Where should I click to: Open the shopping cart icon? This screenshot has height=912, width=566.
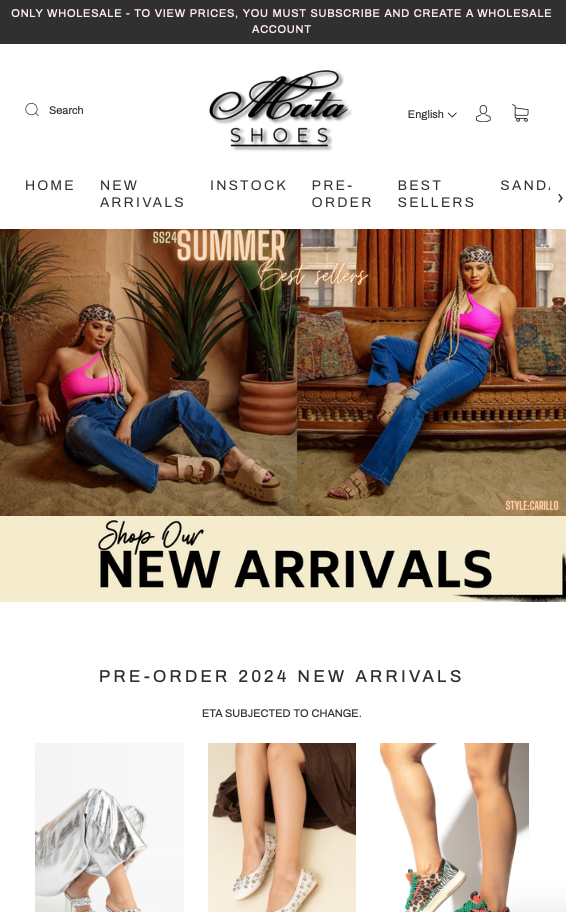(x=520, y=113)
